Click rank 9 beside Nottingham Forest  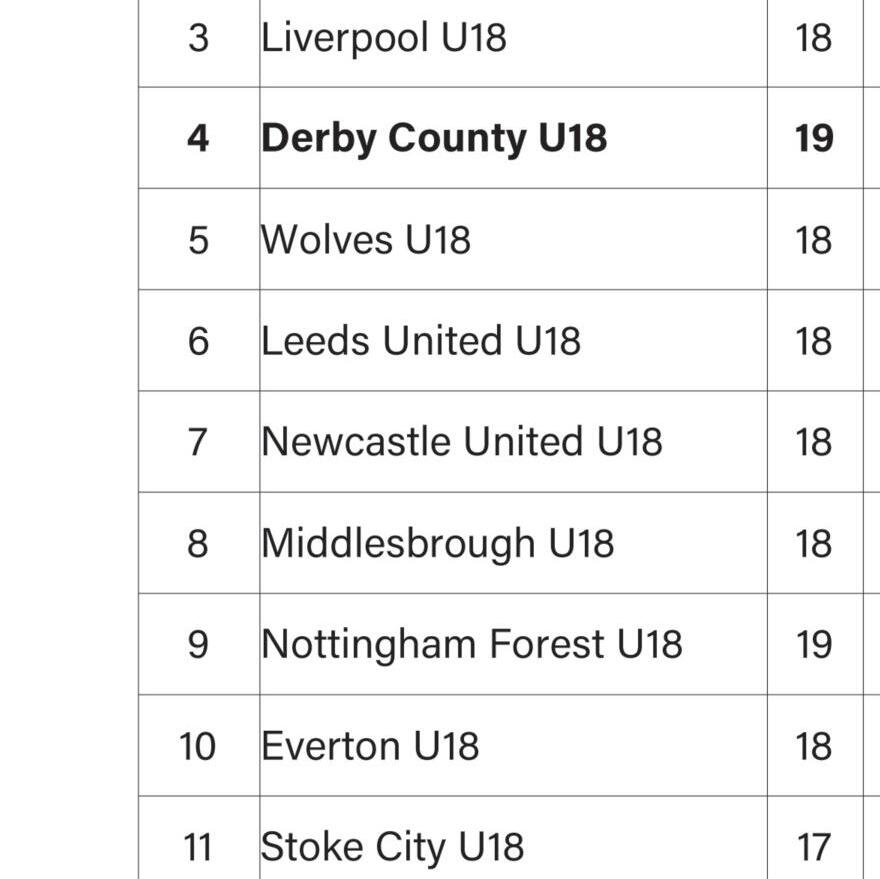198,644
